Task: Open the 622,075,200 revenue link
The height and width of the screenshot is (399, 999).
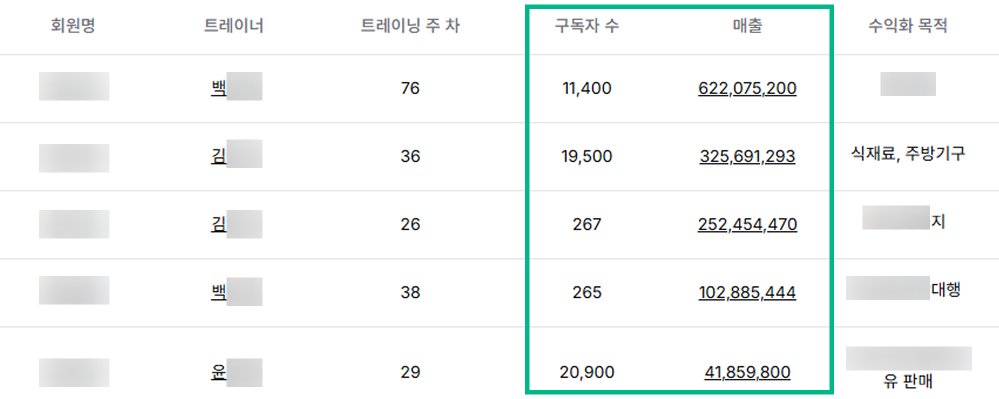Action: (x=747, y=89)
